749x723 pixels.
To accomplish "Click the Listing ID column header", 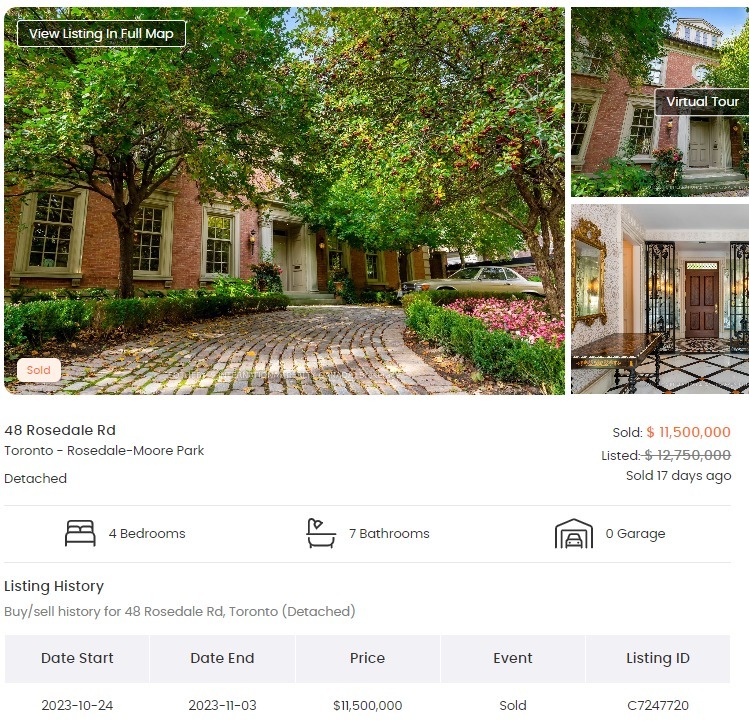I will (x=658, y=658).
